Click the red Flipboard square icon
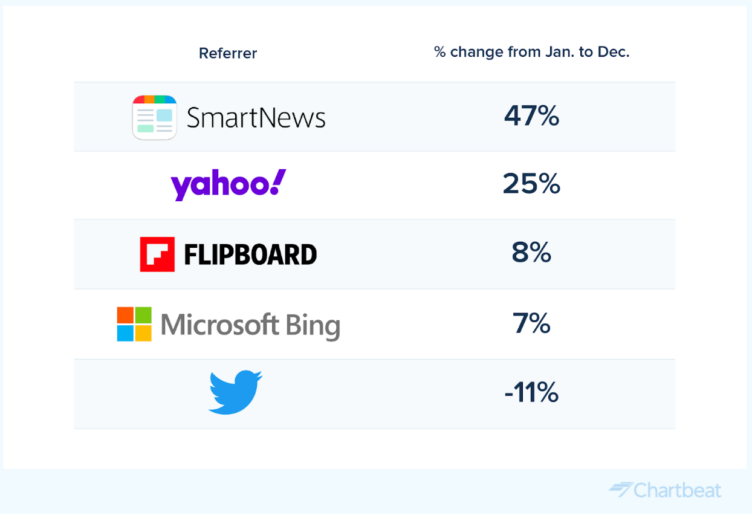The image size is (752, 515). 157,254
